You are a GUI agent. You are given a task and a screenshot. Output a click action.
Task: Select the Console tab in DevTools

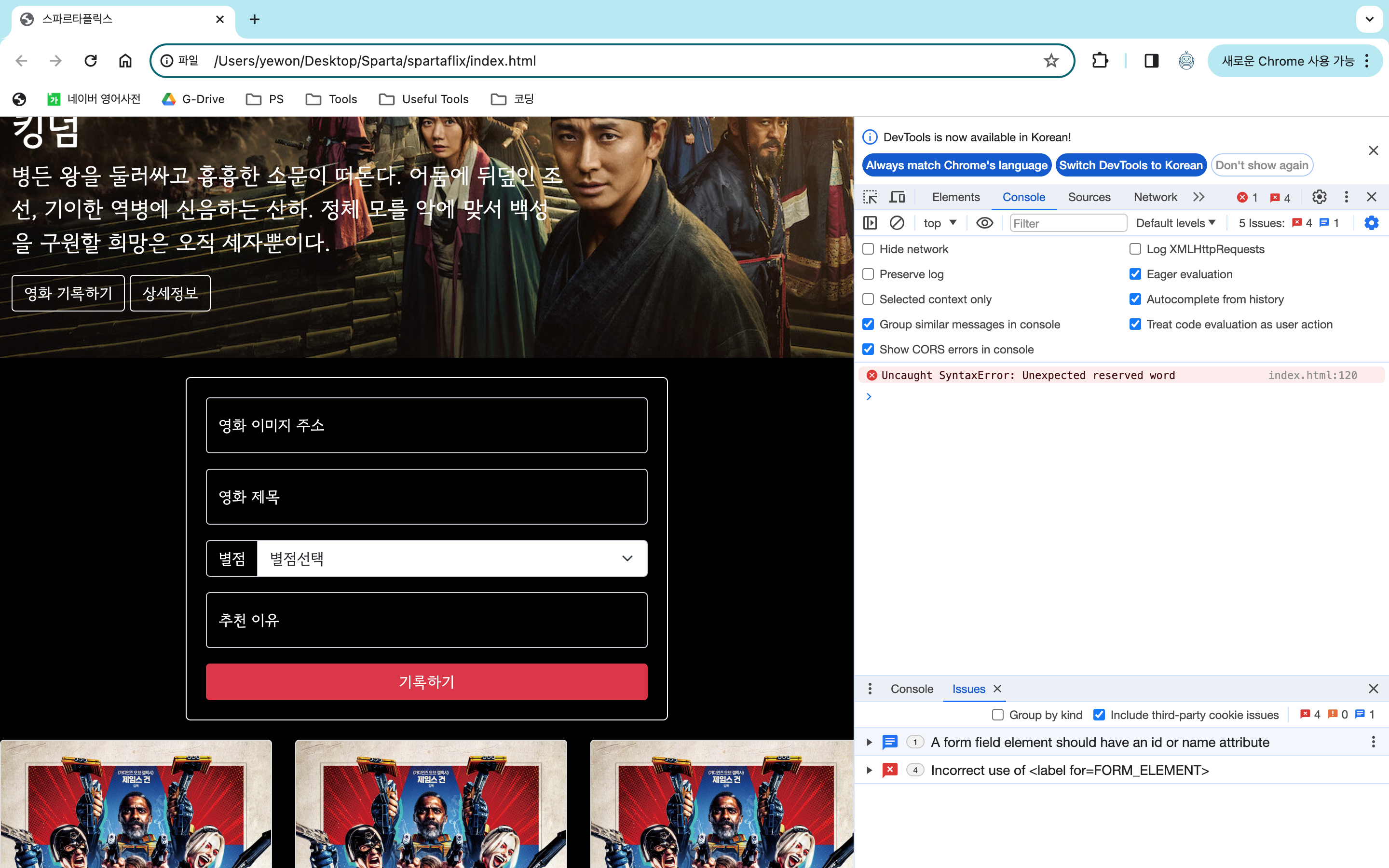point(1023,197)
